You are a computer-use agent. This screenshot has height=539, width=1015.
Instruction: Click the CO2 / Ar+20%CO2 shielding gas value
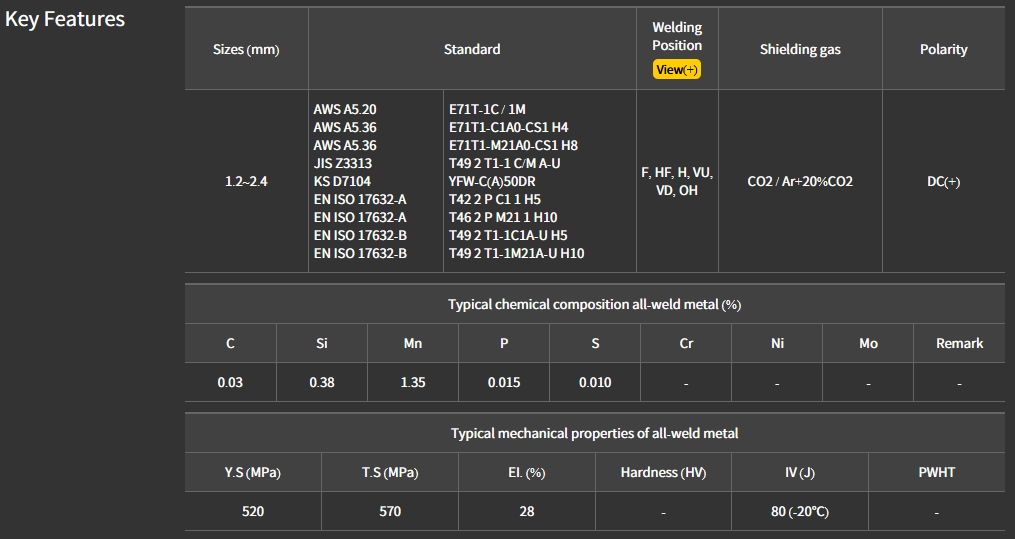tap(800, 182)
